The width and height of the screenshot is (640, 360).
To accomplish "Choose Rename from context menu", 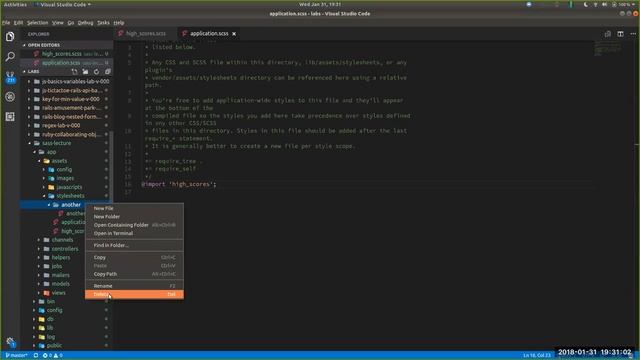I will click(134, 286).
